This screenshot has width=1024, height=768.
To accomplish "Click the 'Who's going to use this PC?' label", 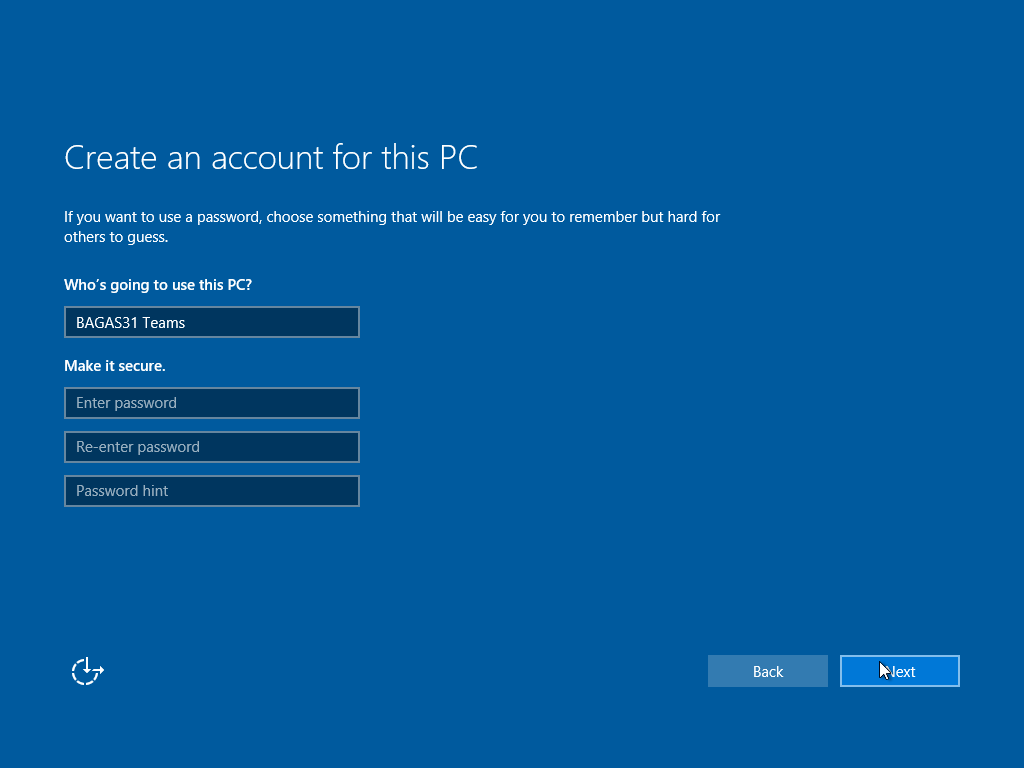I will click(x=157, y=285).
